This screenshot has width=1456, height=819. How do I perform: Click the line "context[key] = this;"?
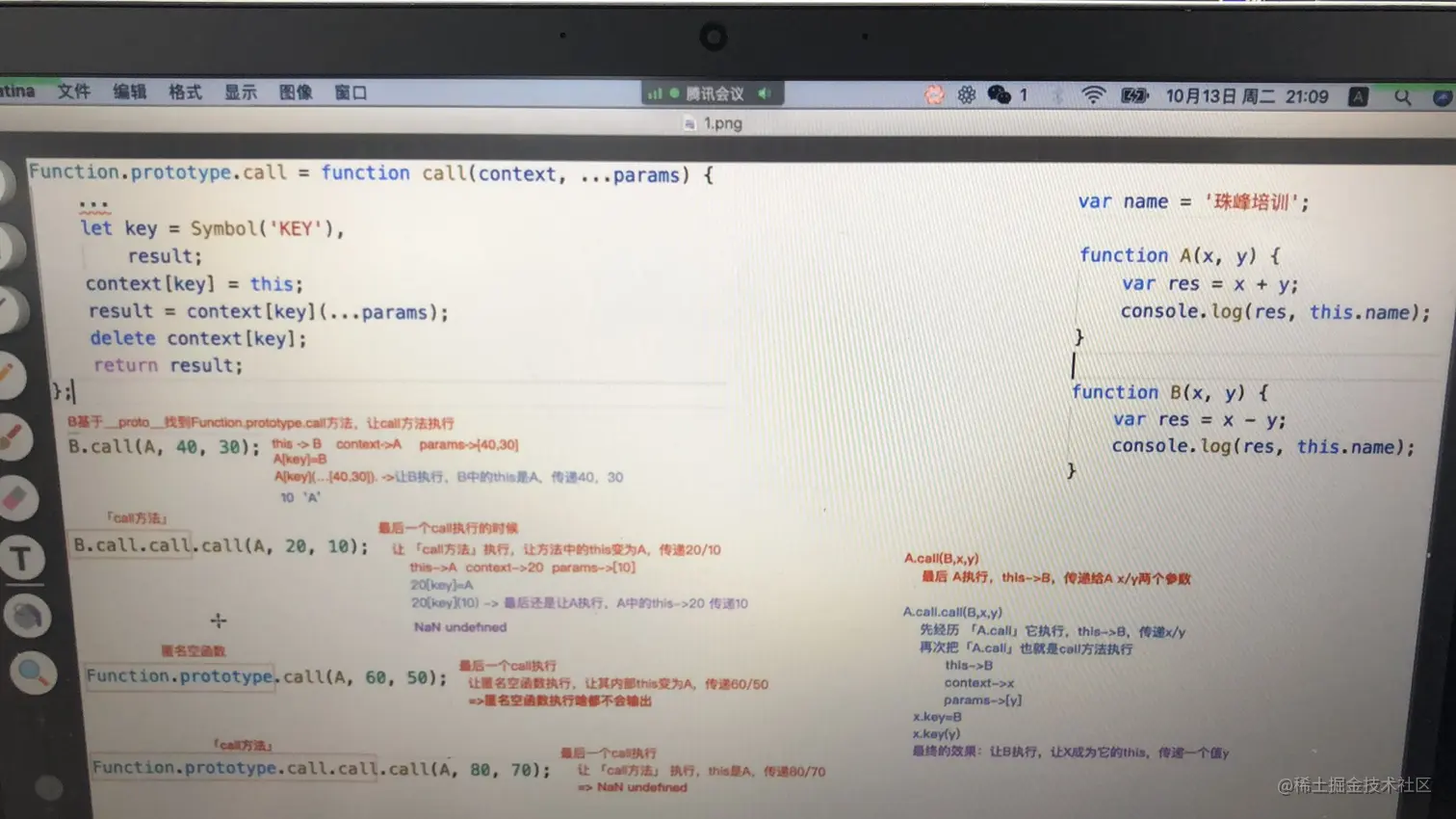coord(194,284)
